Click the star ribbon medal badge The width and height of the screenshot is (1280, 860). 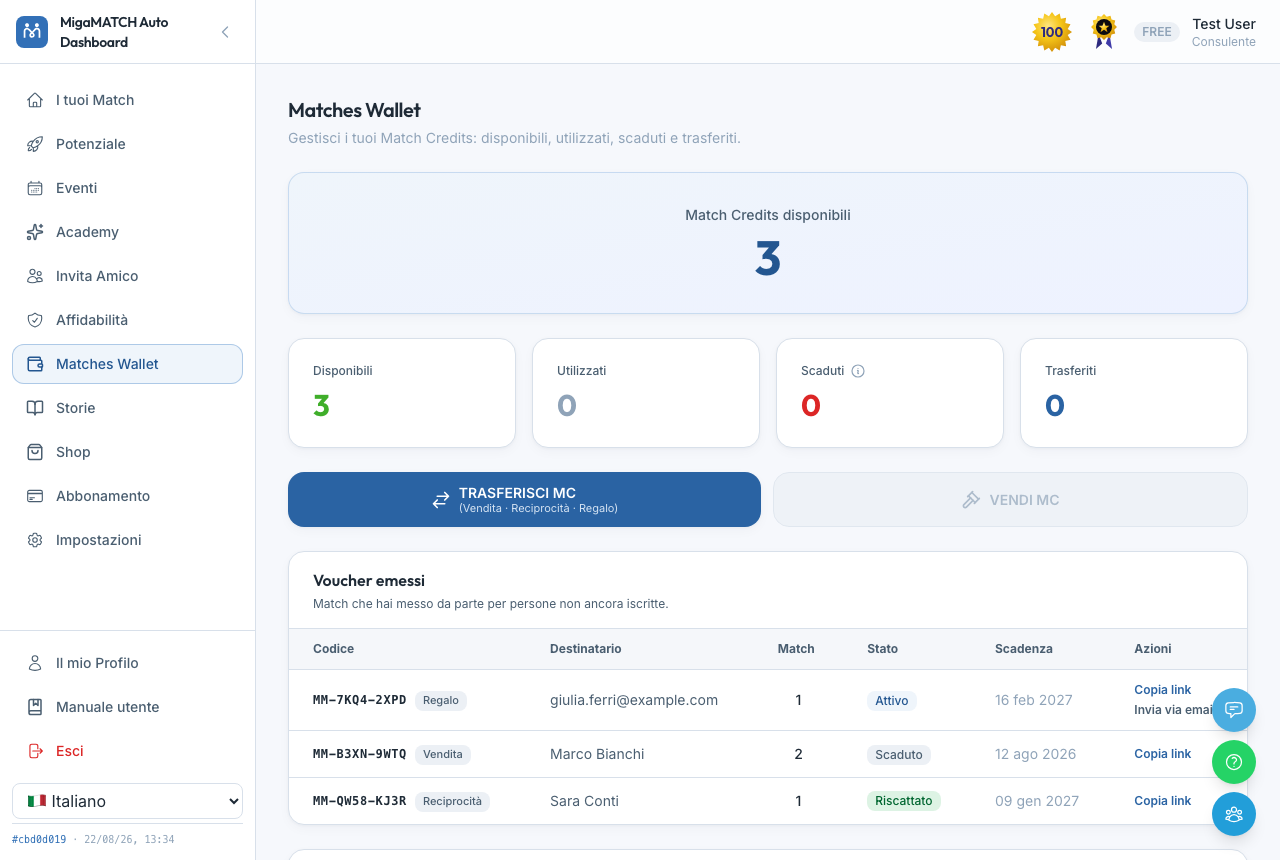[1104, 32]
